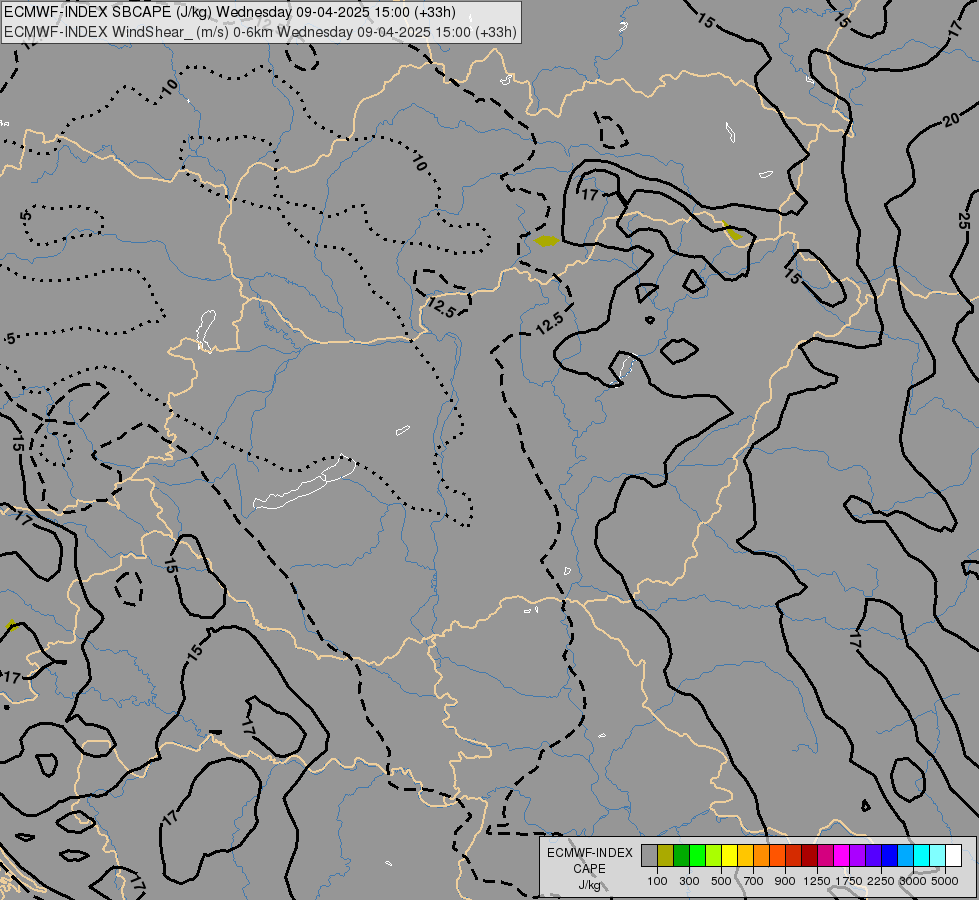Click the "25" wind shear contour label
979x900 pixels.
964,220
